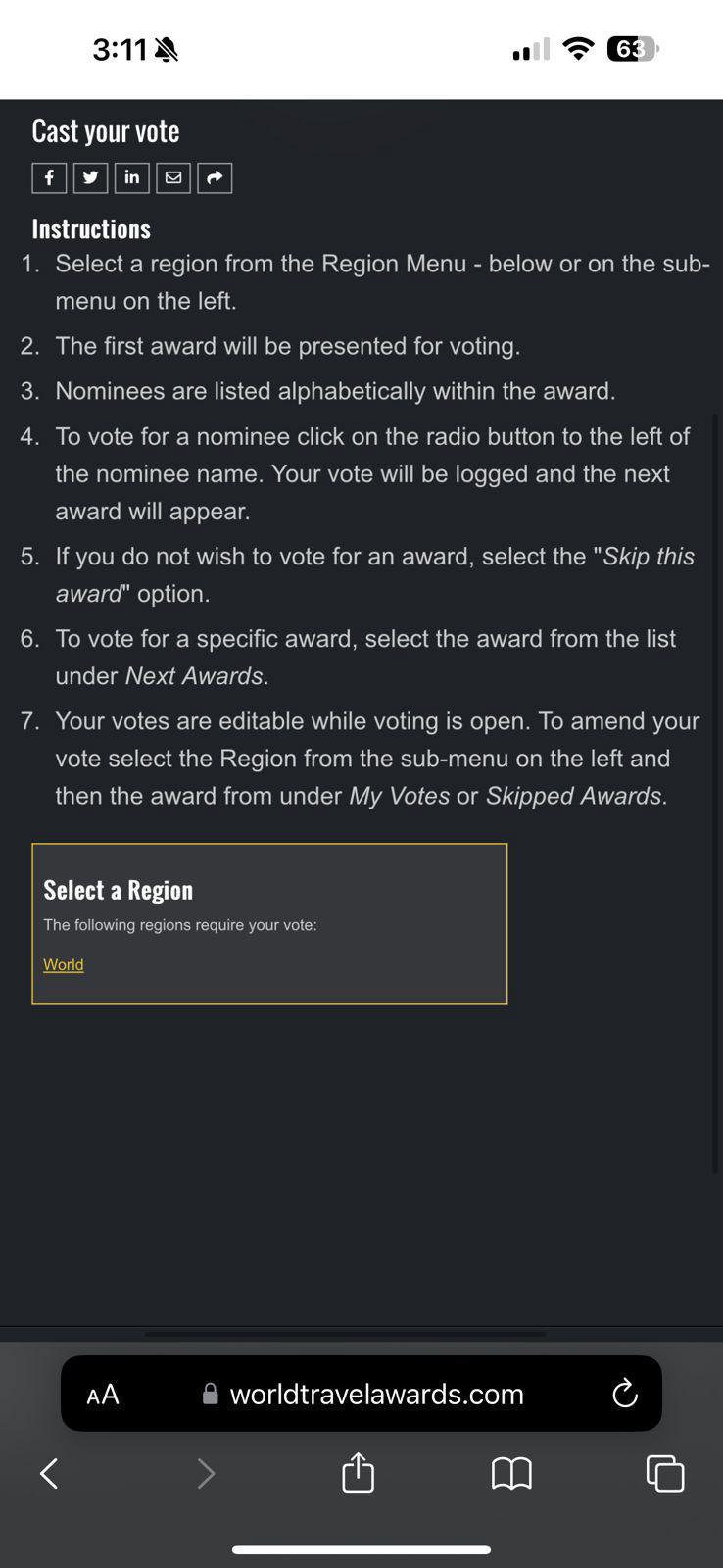The width and height of the screenshot is (723, 1568).
Task: Share via LinkedIn icon
Action: pos(131,177)
